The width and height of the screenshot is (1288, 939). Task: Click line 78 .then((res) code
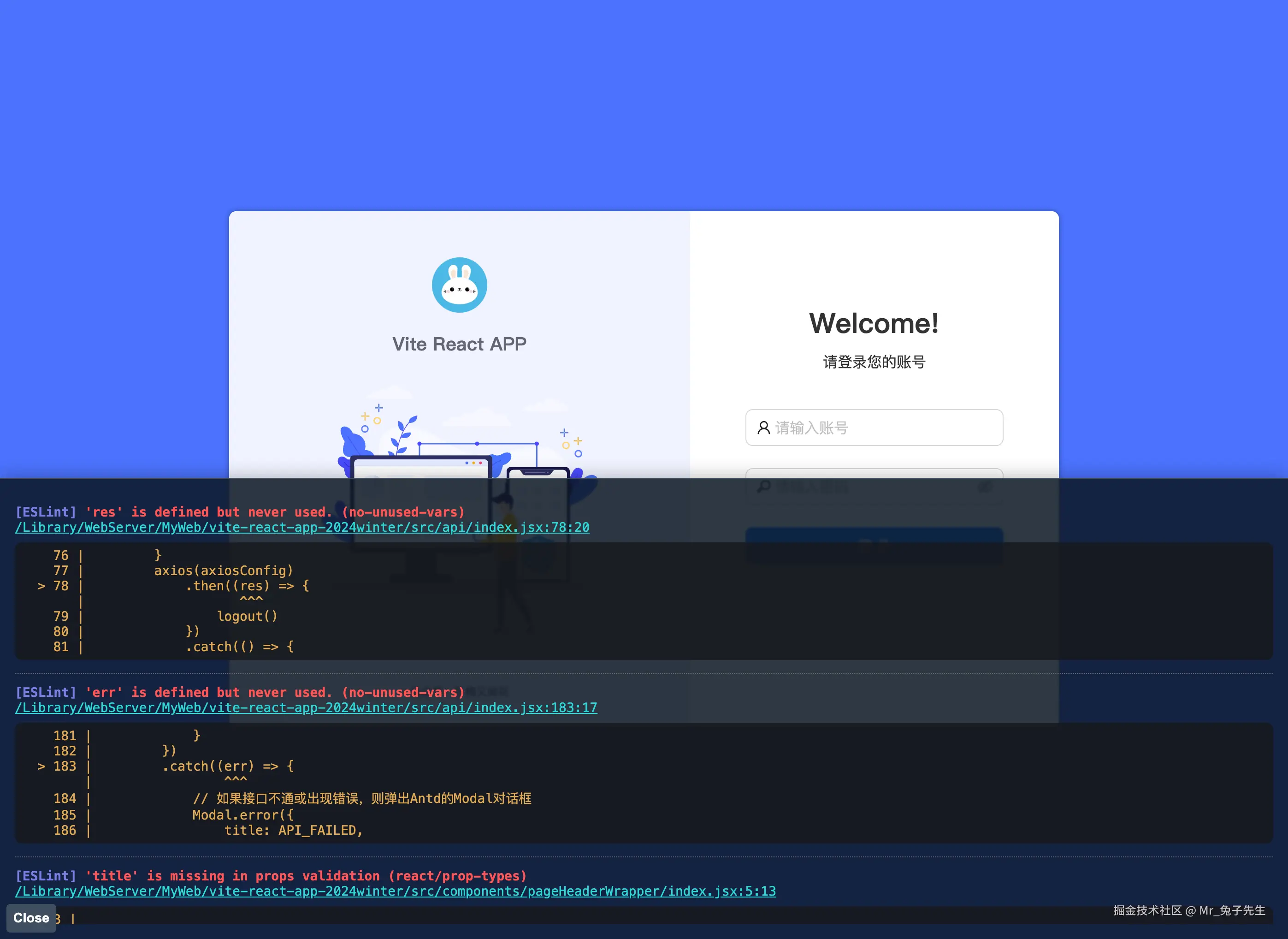pyautogui.click(x=247, y=586)
